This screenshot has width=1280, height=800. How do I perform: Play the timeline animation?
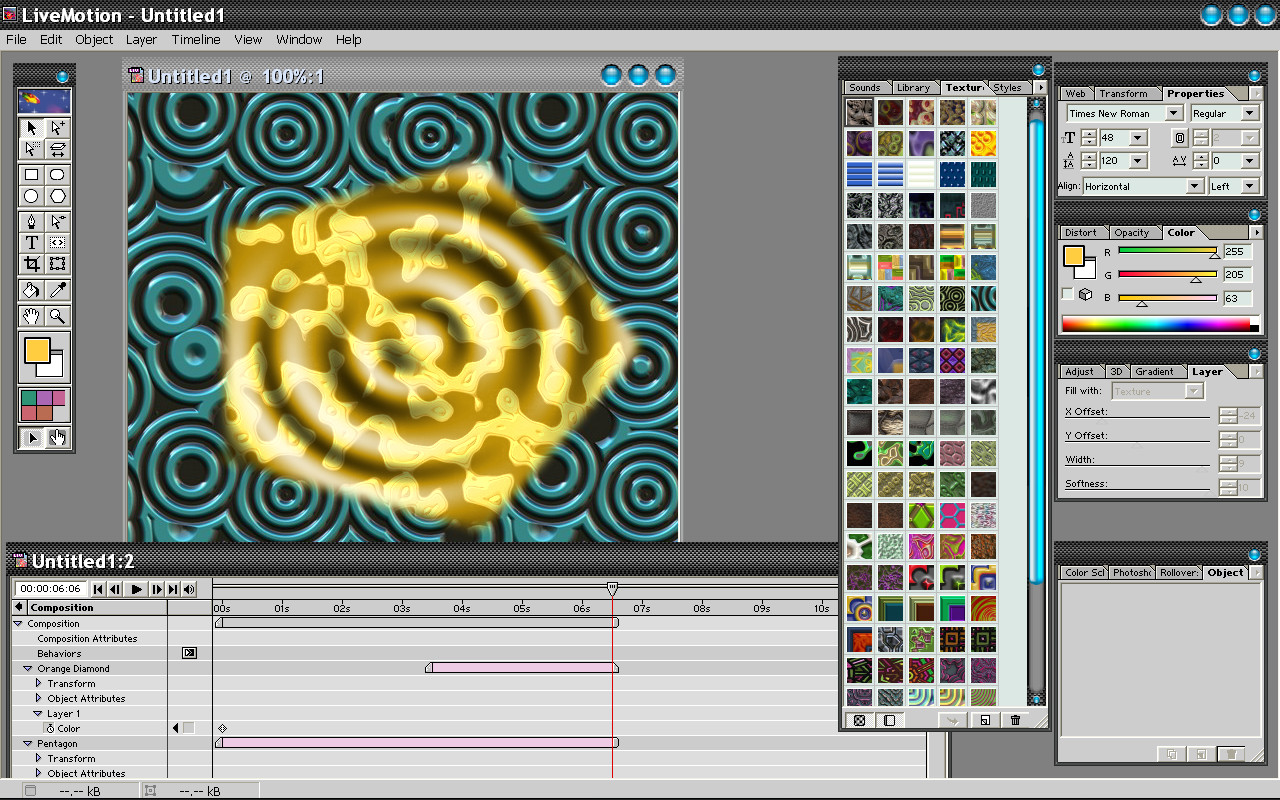pyautogui.click(x=137, y=590)
